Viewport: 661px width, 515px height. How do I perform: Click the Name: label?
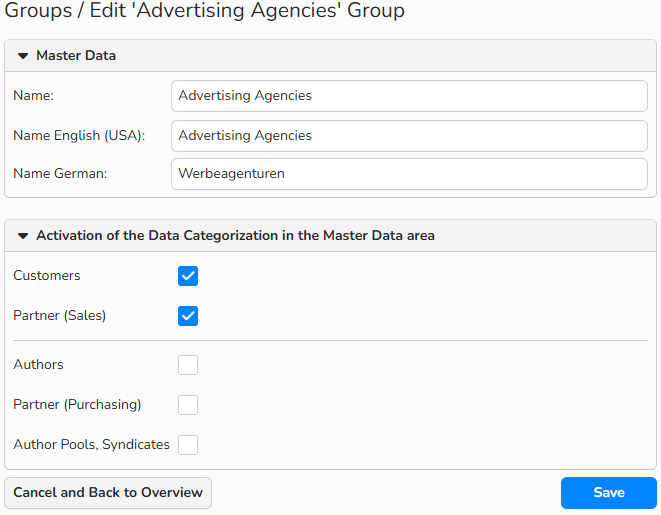coord(34,96)
